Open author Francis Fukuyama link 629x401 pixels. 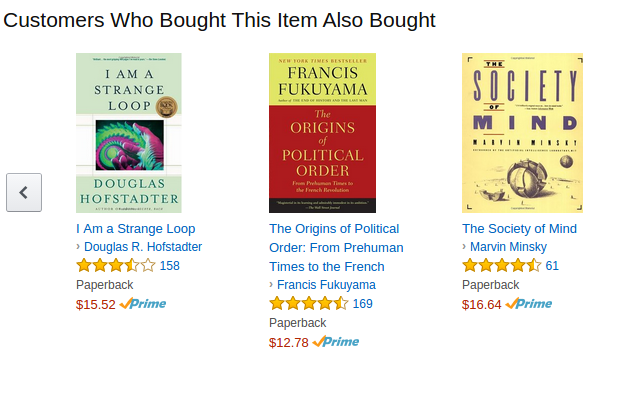[x=326, y=285]
